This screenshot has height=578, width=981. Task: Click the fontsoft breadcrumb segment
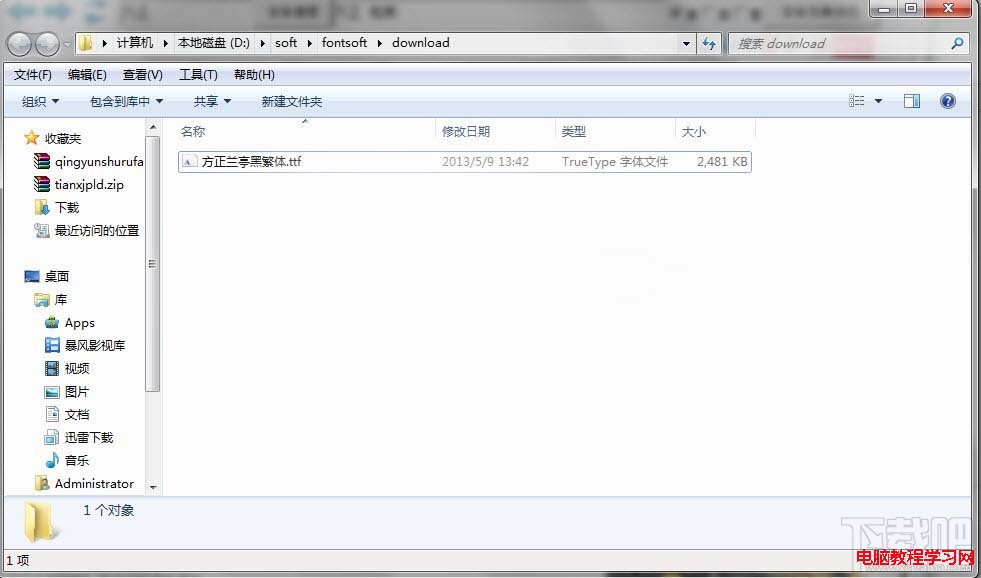(344, 43)
